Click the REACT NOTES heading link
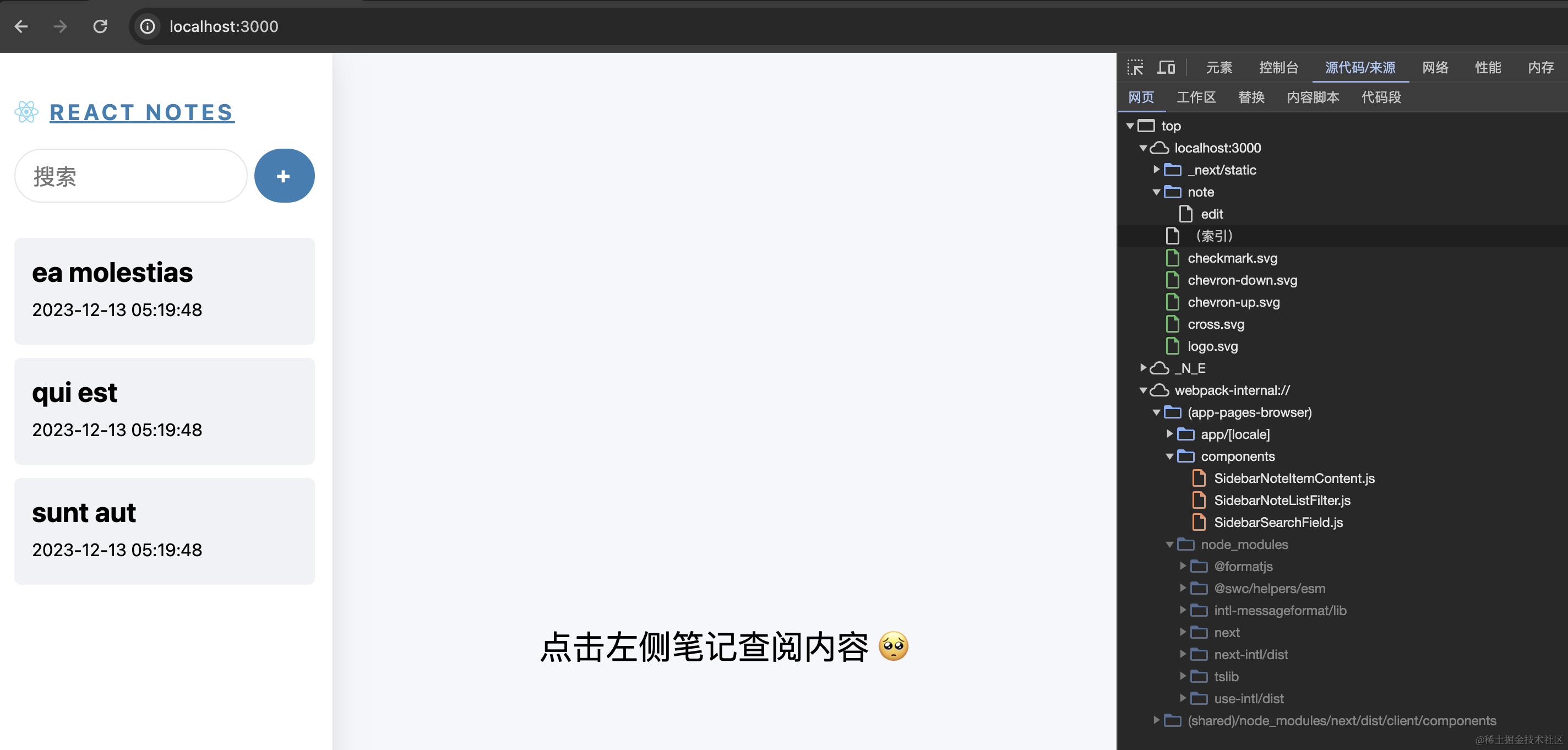This screenshot has height=750, width=1568. click(141, 112)
